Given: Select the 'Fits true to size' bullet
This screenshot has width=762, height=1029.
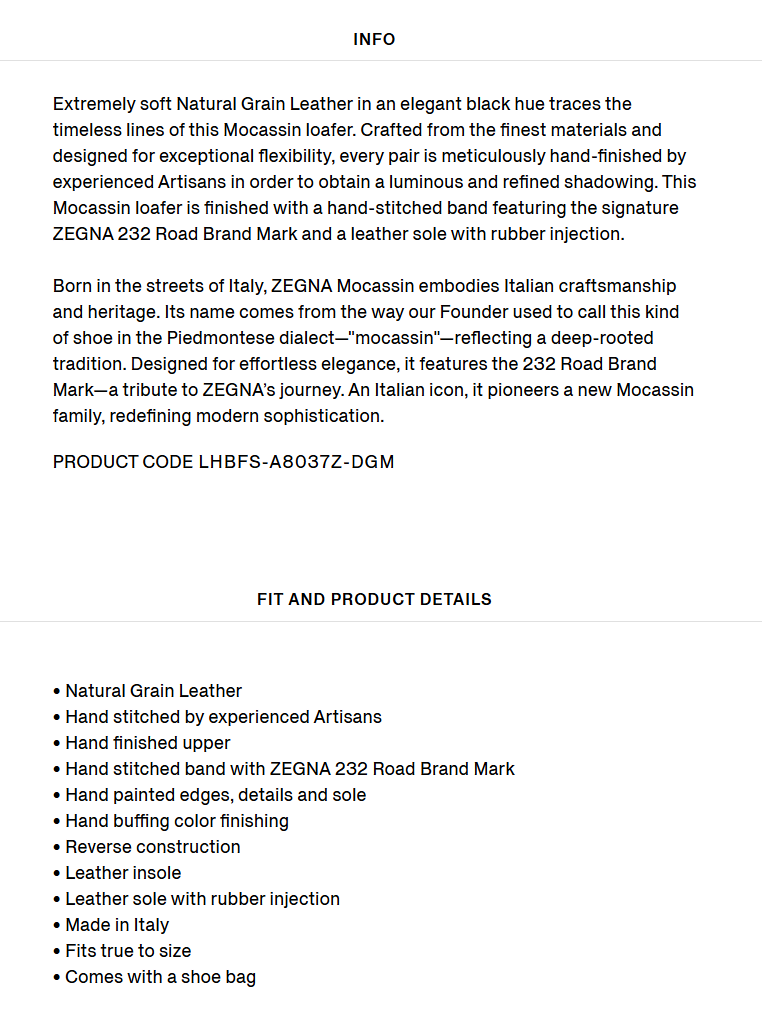Looking at the screenshot, I should (x=122, y=951).
